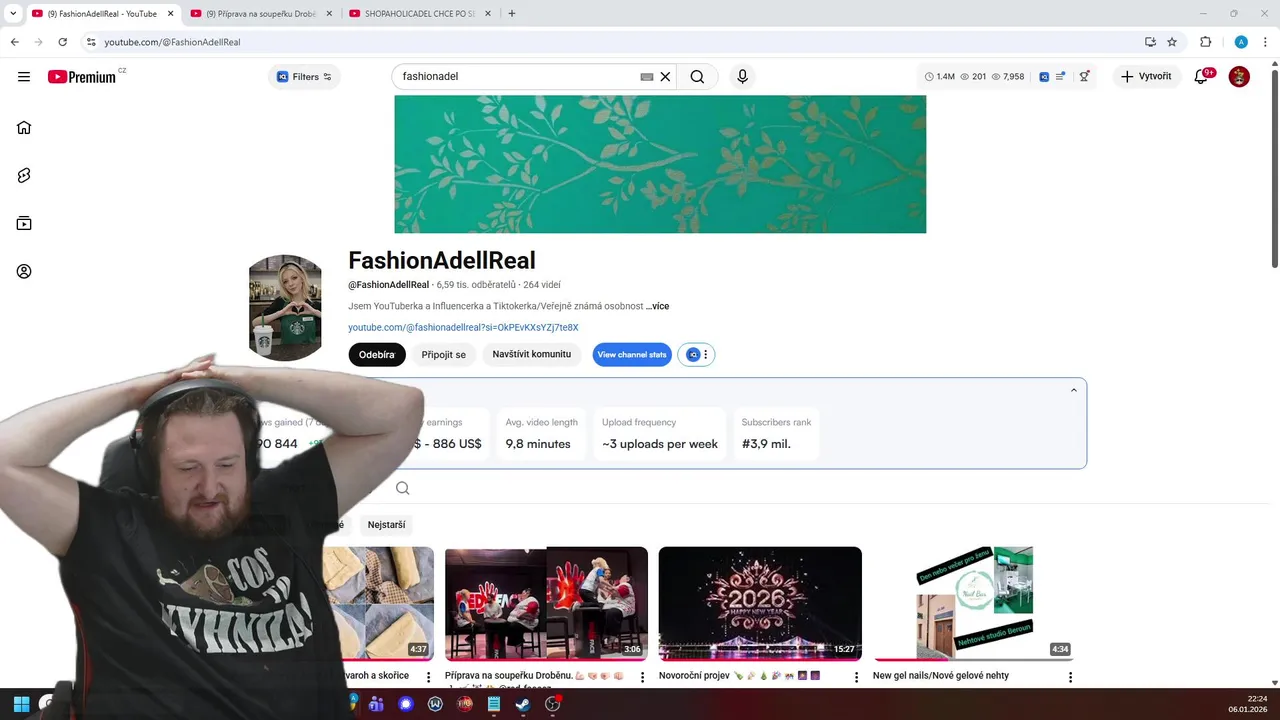1280x720 pixels.
Task: Open the Příprava na soupeřku video thumbnail
Action: pos(546,603)
